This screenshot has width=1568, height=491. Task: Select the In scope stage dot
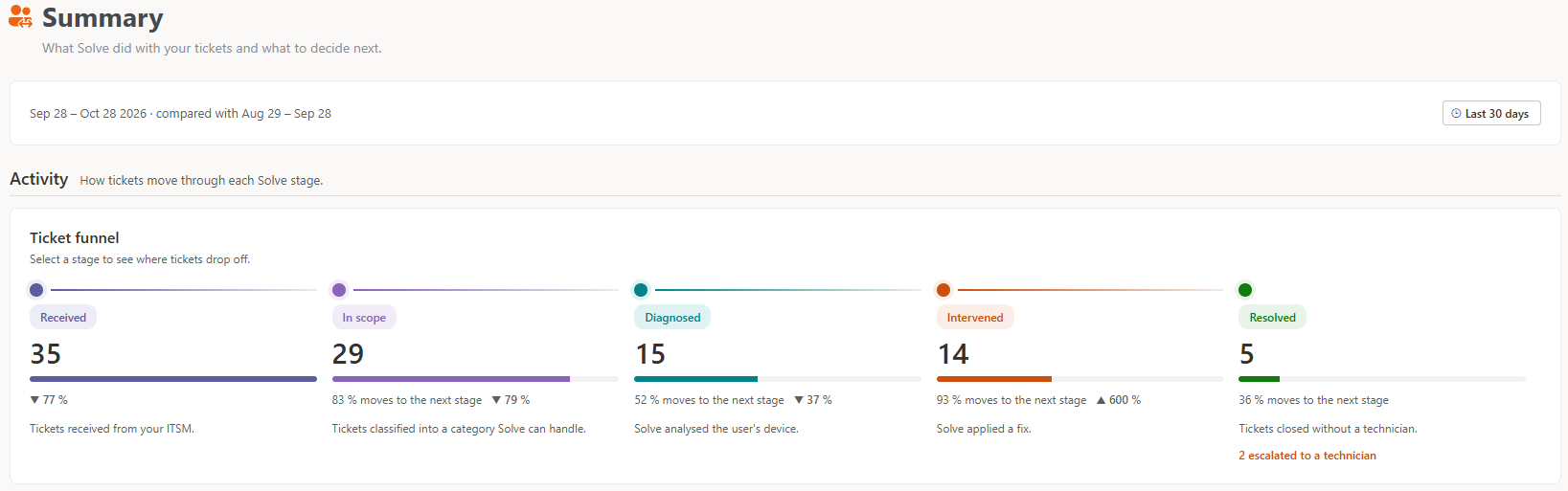[339, 290]
